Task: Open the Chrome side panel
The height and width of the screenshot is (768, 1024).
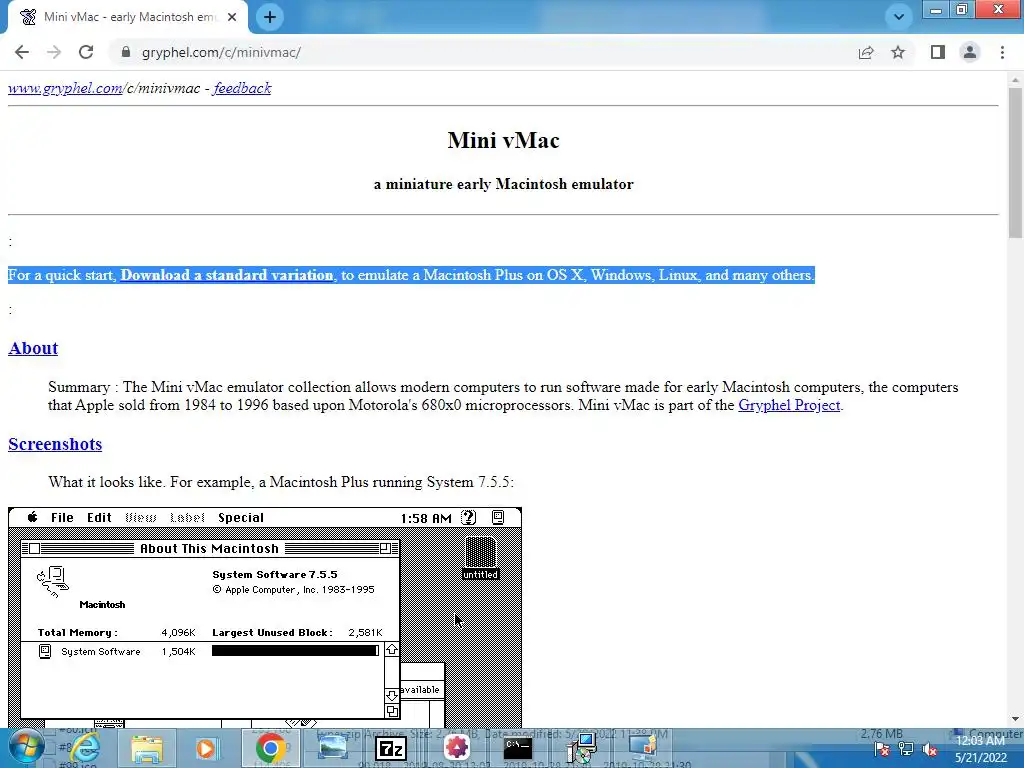Action: (x=938, y=52)
